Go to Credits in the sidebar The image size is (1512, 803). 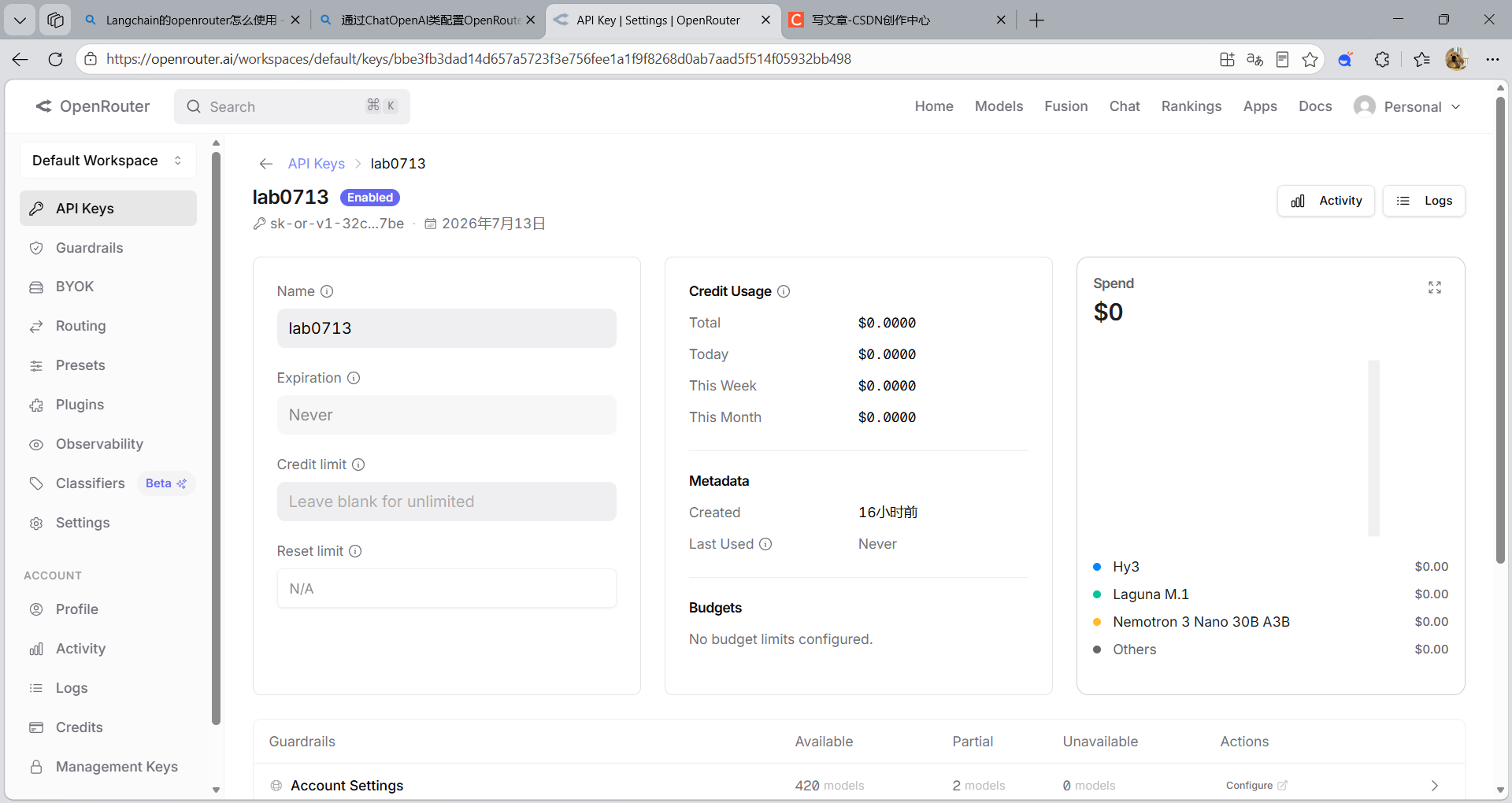[108, 727]
